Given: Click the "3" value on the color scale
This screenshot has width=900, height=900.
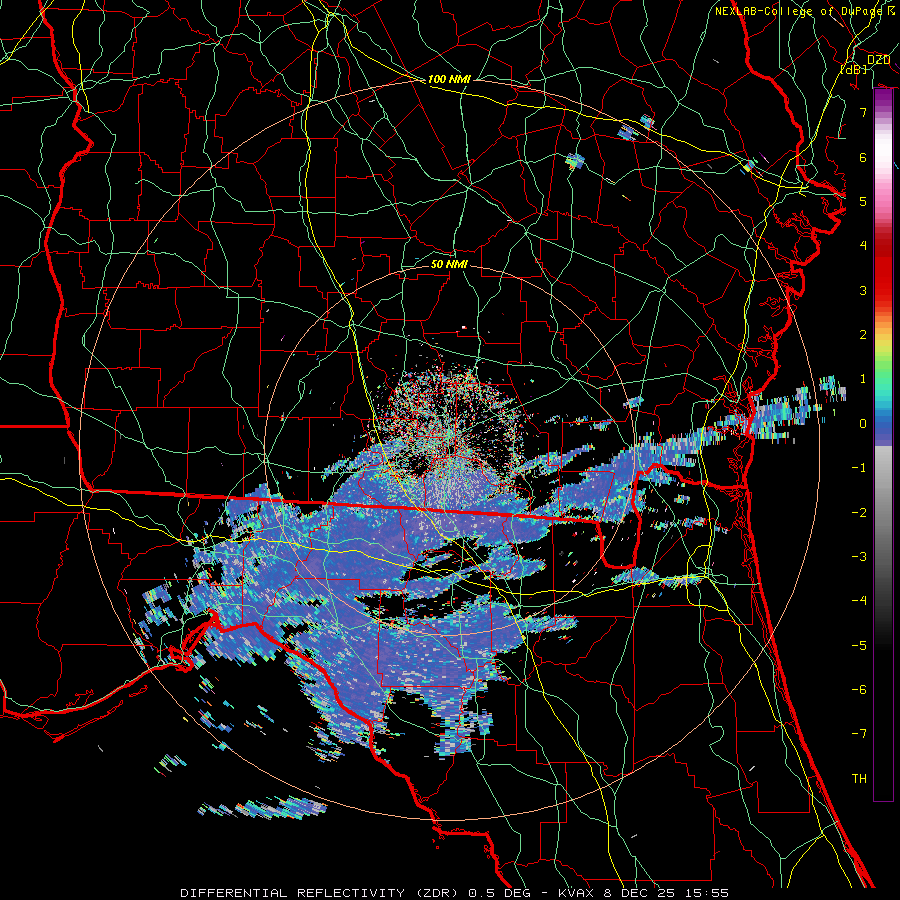Looking at the screenshot, I should (863, 290).
